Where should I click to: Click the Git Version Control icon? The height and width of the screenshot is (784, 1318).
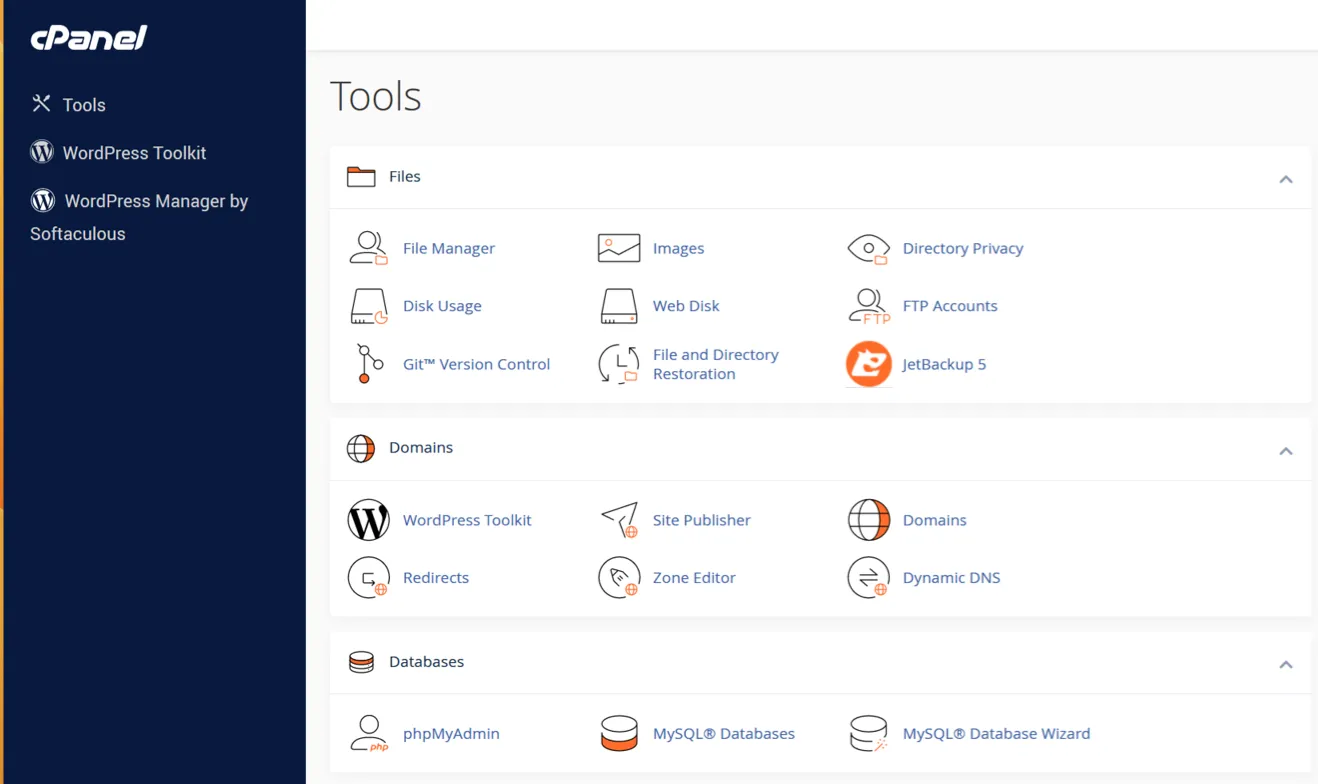pyautogui.click(x=368, y=364)
